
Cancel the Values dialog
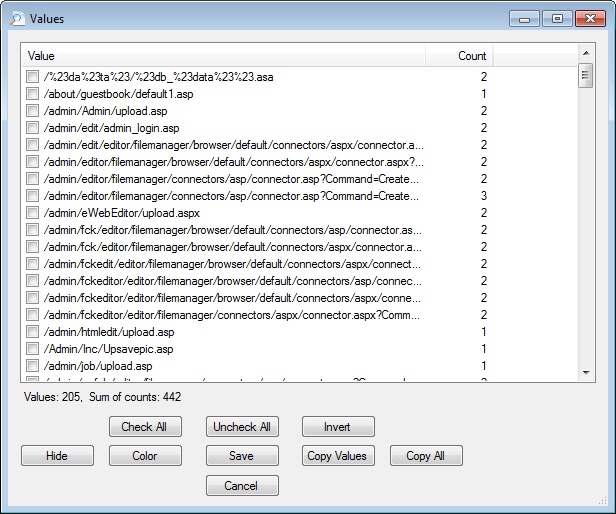click(x=241, y=486)
